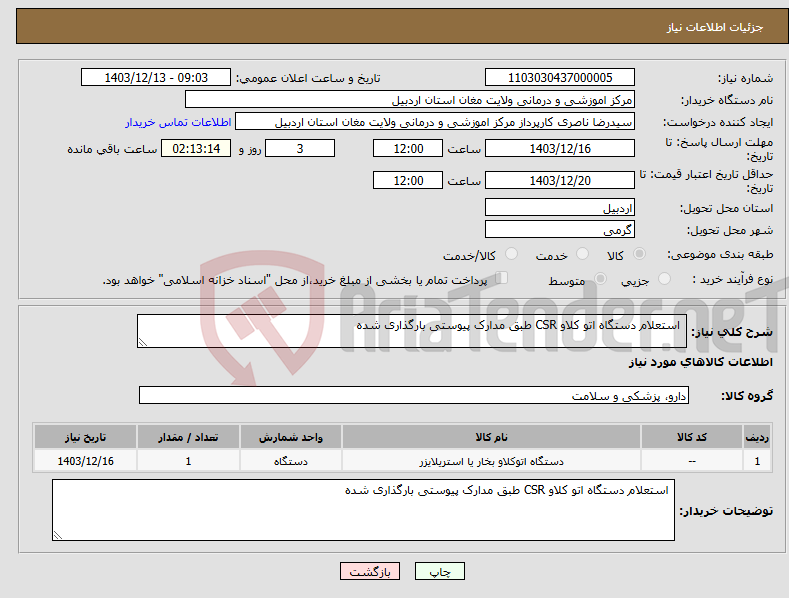Click the announcement date field 1403/12/13 - 09:03

(156, 78)
